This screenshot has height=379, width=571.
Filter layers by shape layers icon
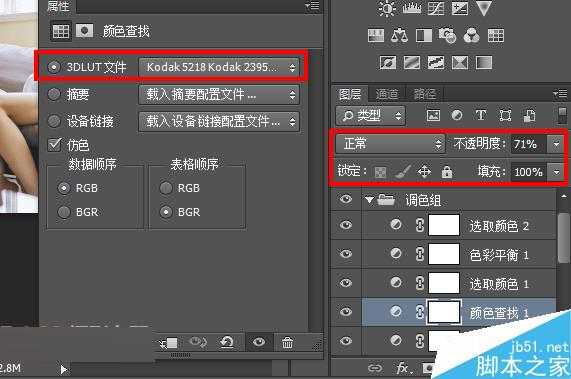tap(505, 116)
